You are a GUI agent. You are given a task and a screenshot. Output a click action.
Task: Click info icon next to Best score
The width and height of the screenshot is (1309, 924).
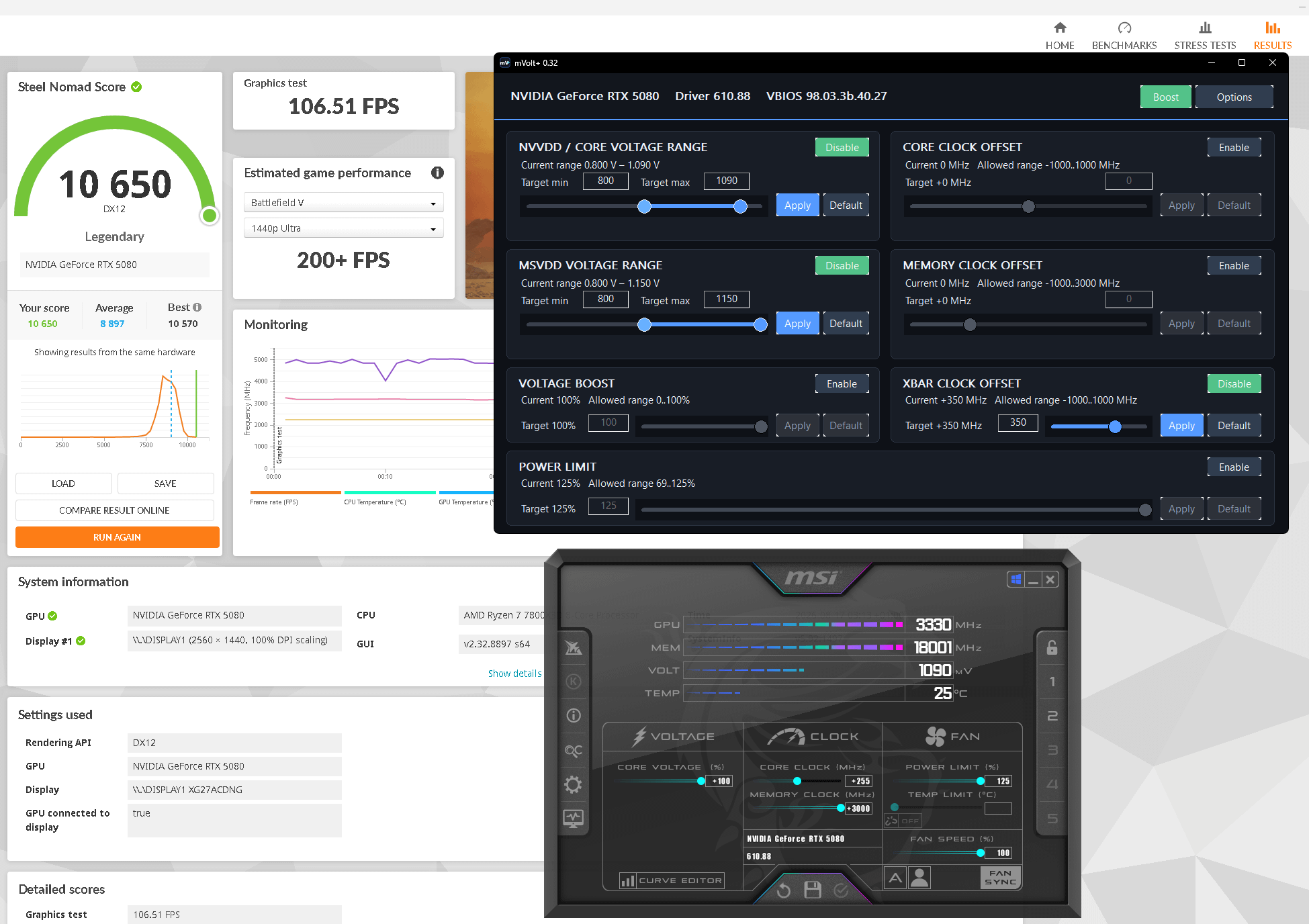197,307
